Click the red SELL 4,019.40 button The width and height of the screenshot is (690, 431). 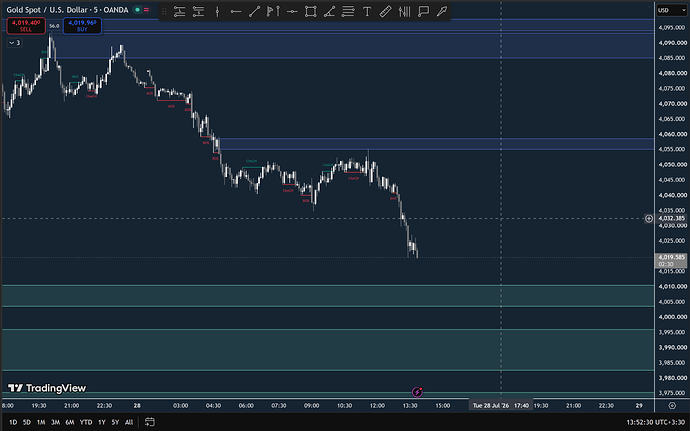[26, 26]
